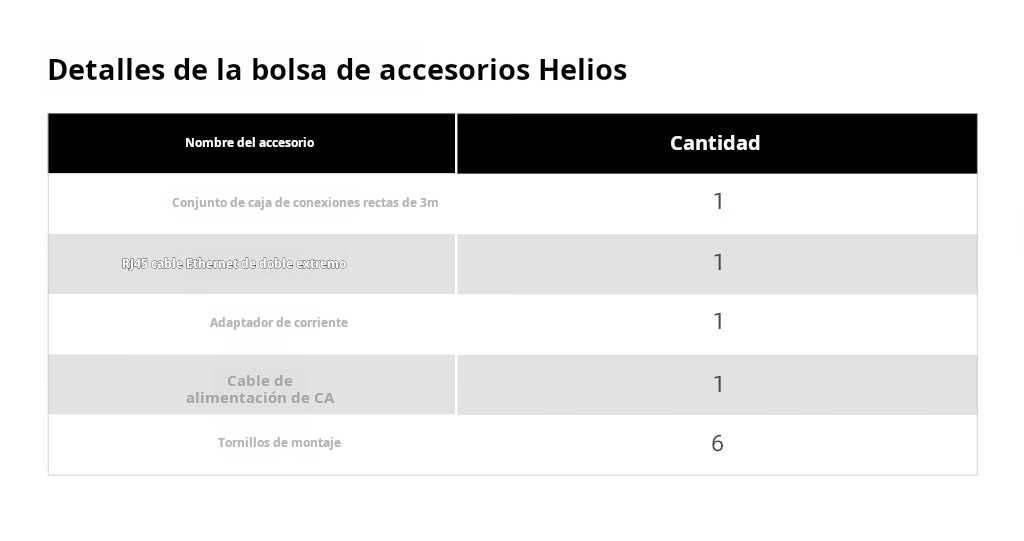
Task: Click the text 3m in the first row
Action: (429, 203)
